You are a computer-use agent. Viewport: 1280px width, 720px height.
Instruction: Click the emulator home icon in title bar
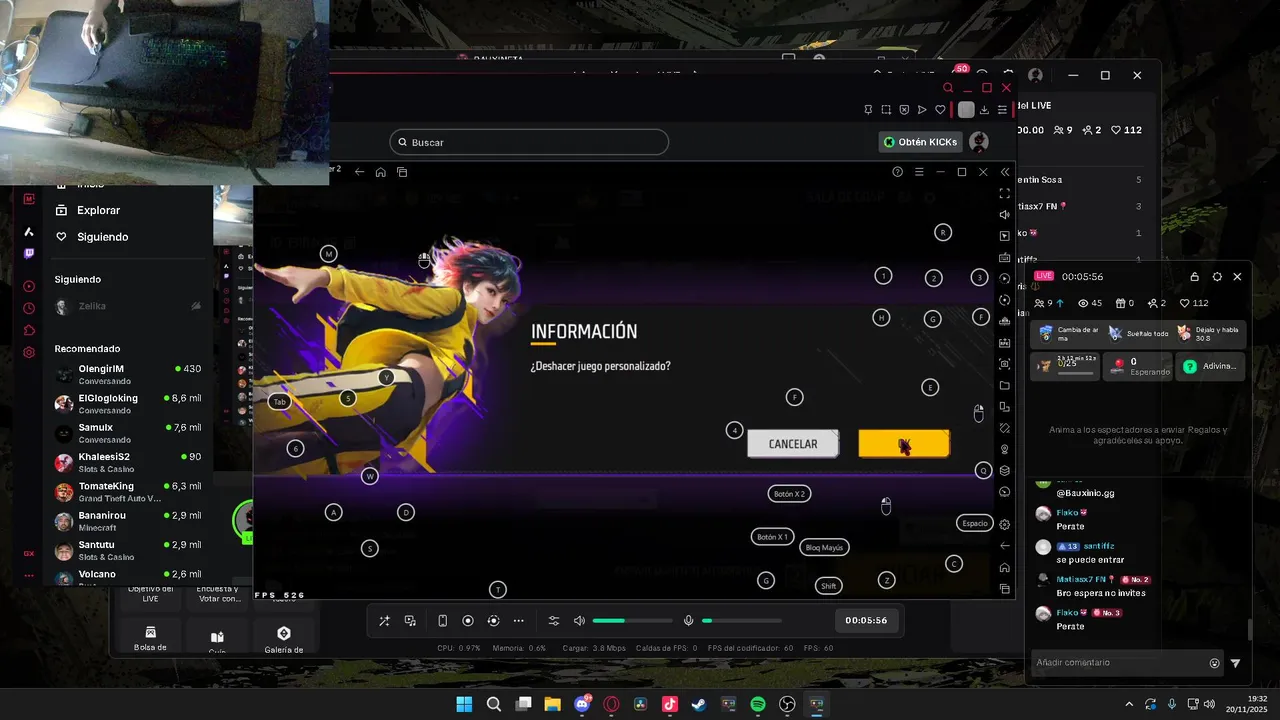tap(381, 172)
